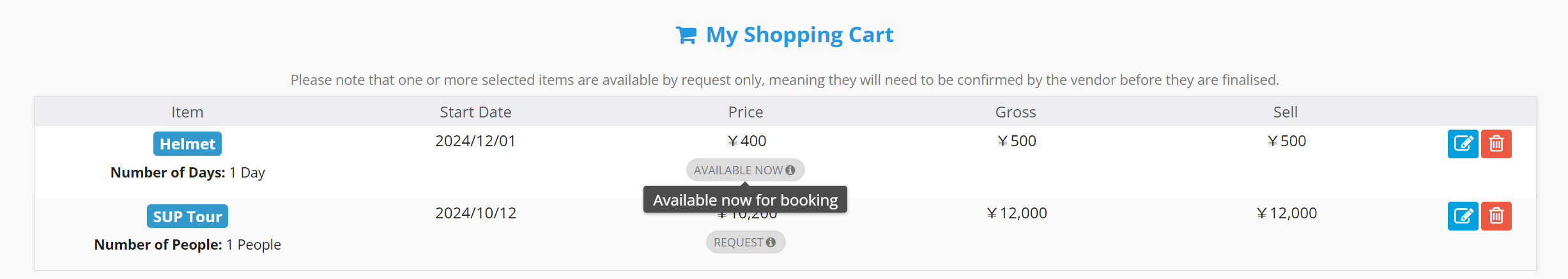Click the Helmet start date 2024/12/01
This screenshot has height=279, width=1568.
pos(475,141)
